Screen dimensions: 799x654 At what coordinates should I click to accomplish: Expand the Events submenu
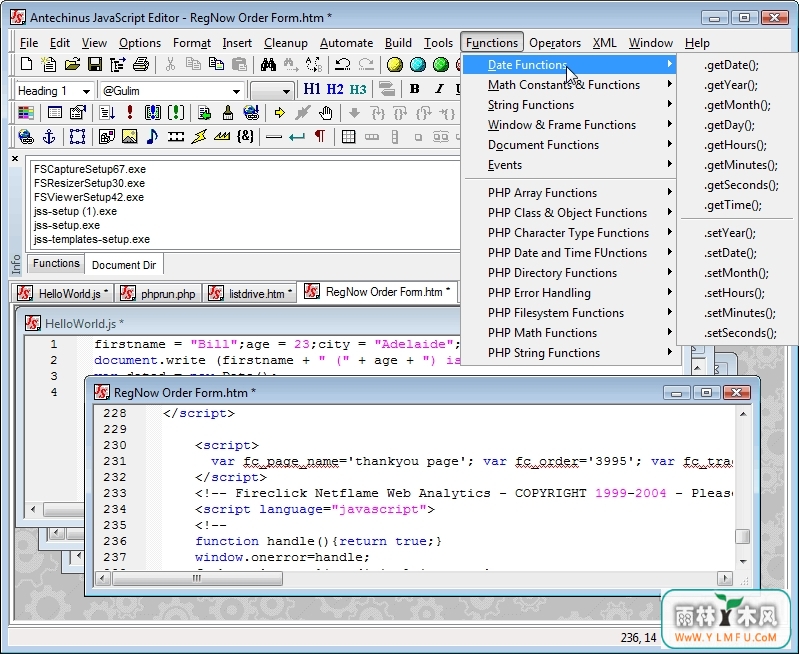(x=571, y=165)
